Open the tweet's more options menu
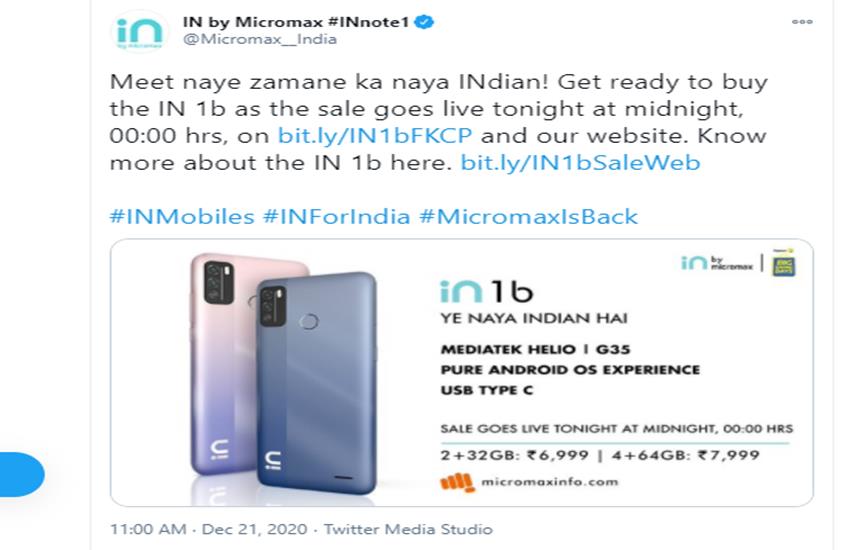The width and height of the screenshot is (850, 550). (801, 22)
